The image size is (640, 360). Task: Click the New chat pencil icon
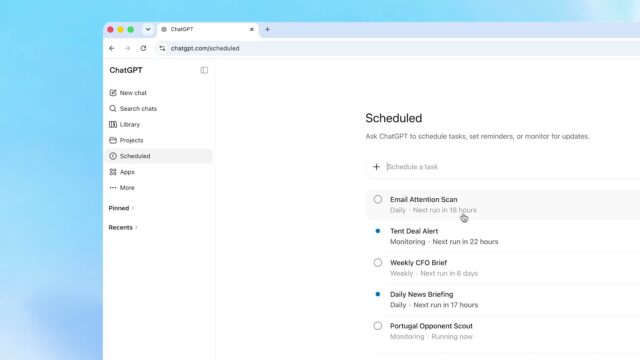pos(113,93)
